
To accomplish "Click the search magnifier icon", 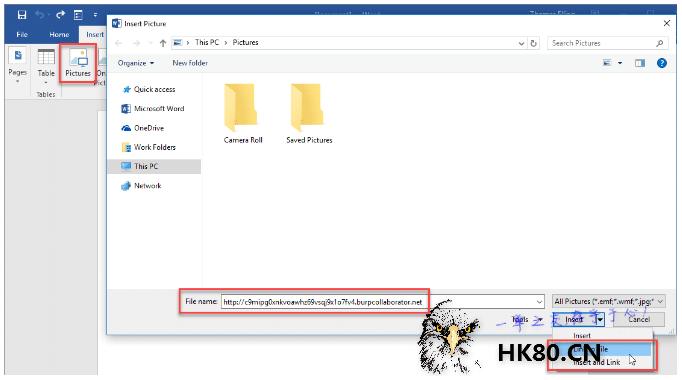I will [x=660, y=43].
